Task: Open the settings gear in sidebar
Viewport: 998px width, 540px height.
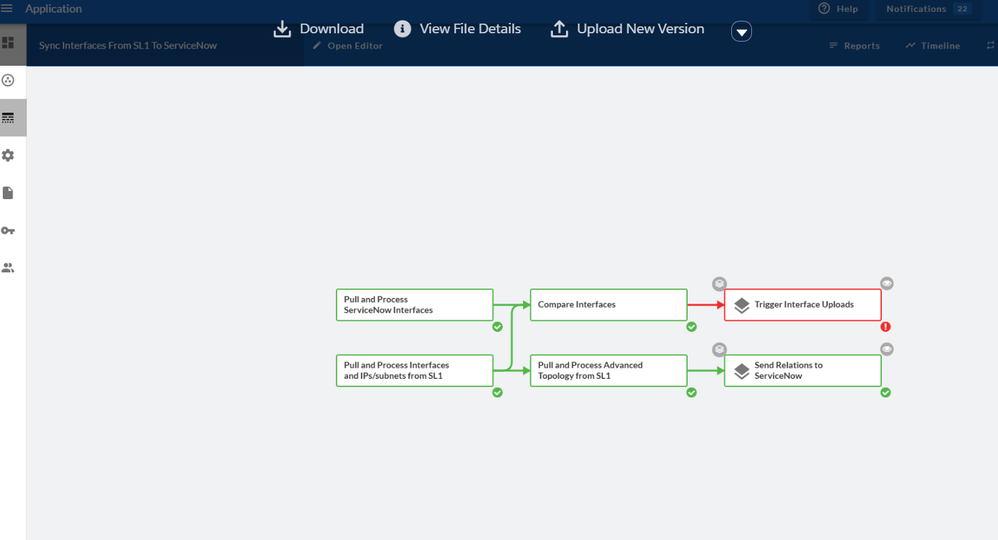Action: point(8,155)
